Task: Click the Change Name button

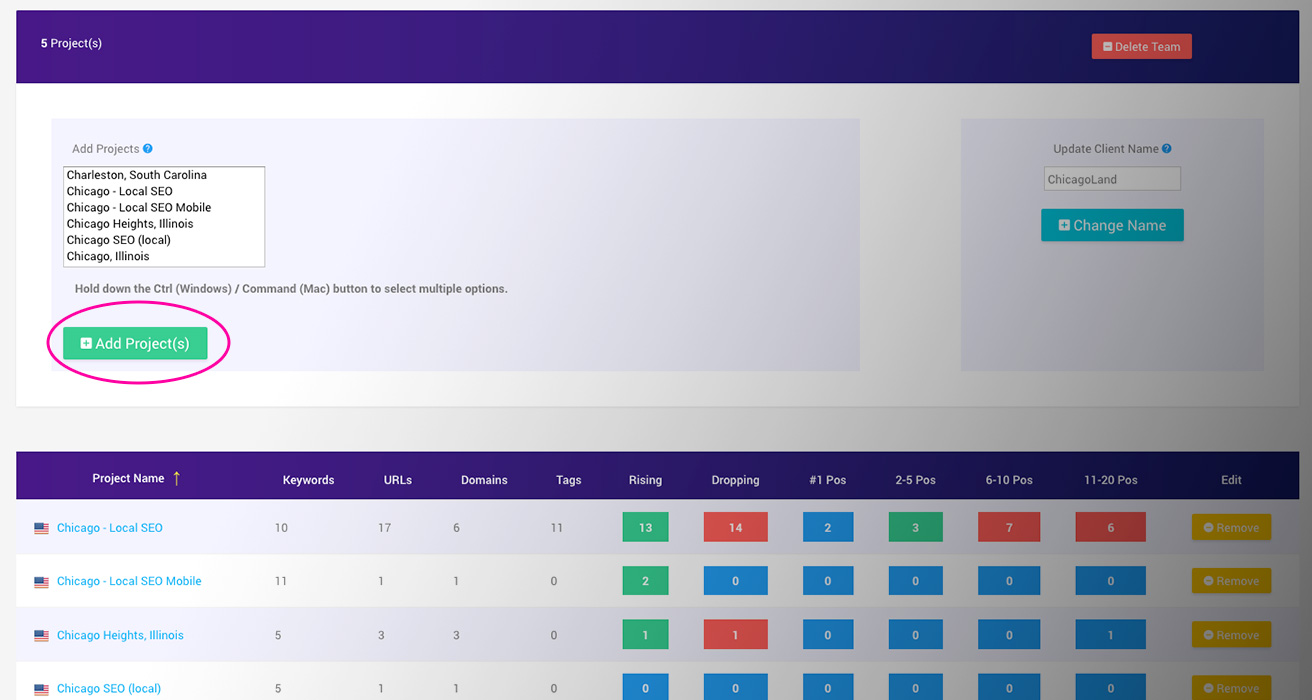Action: click(x=1112, y=225)
